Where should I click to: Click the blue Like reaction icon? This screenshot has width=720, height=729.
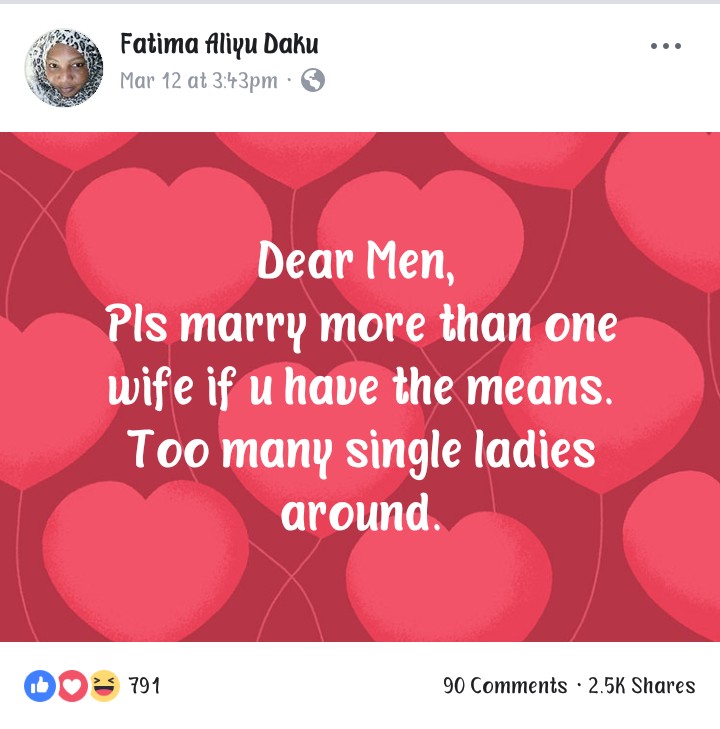39,685
